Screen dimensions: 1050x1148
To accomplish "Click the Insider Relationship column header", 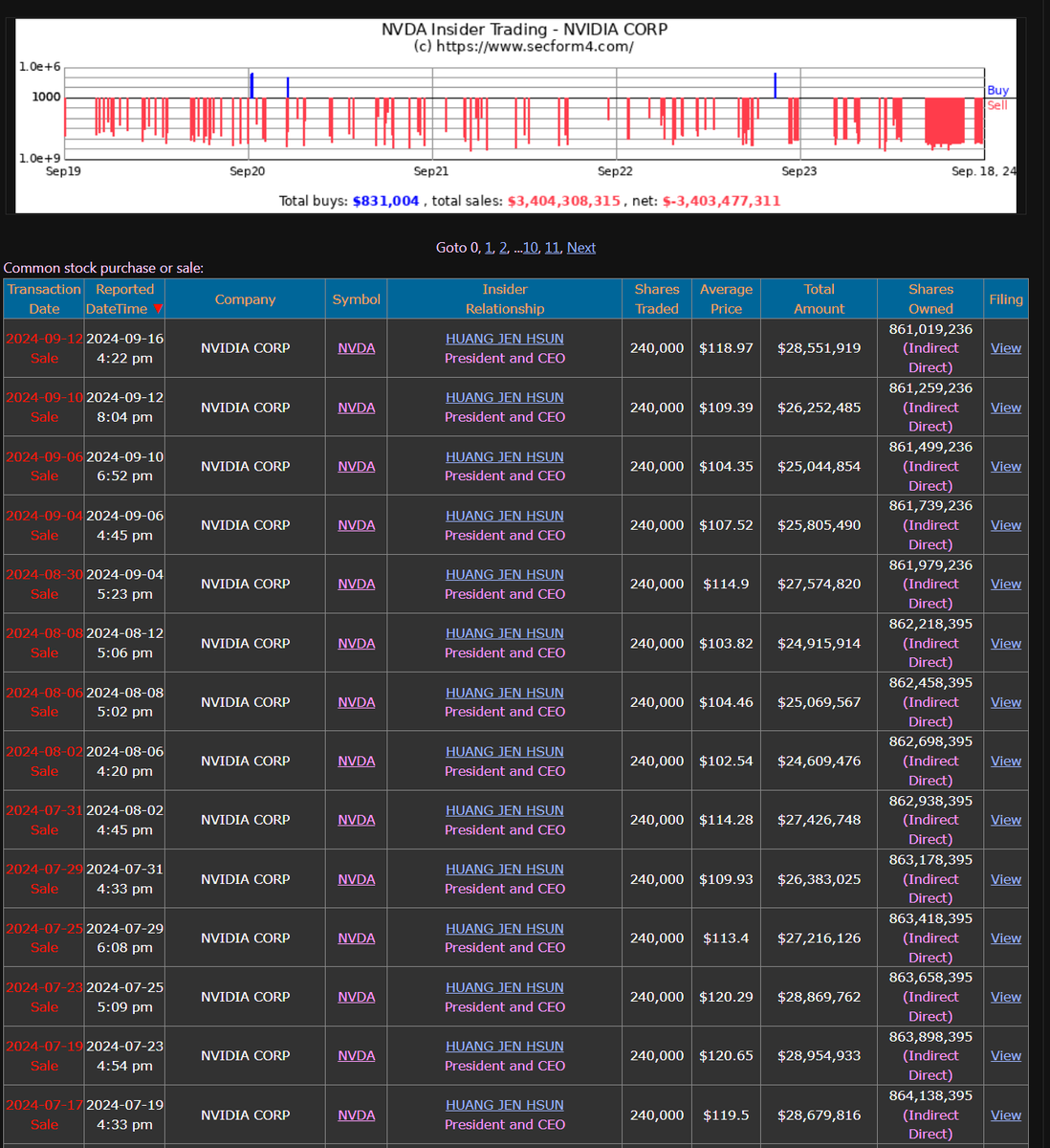I will pos(505,299).
